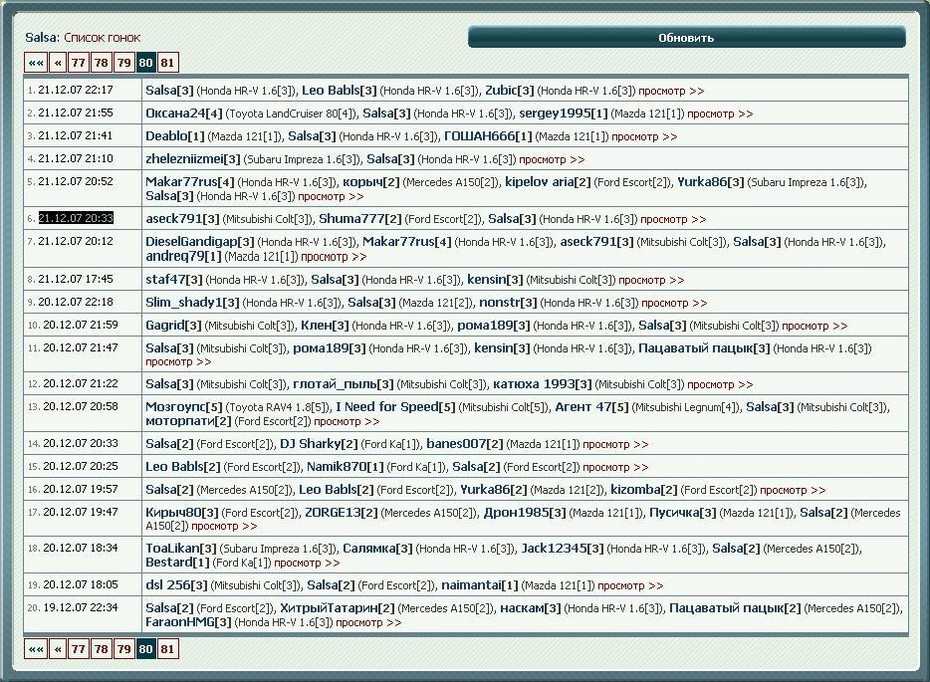This screenshot has height=682, width=930.
Task: View race 4 просмотр link
Action: click(552, 160)
